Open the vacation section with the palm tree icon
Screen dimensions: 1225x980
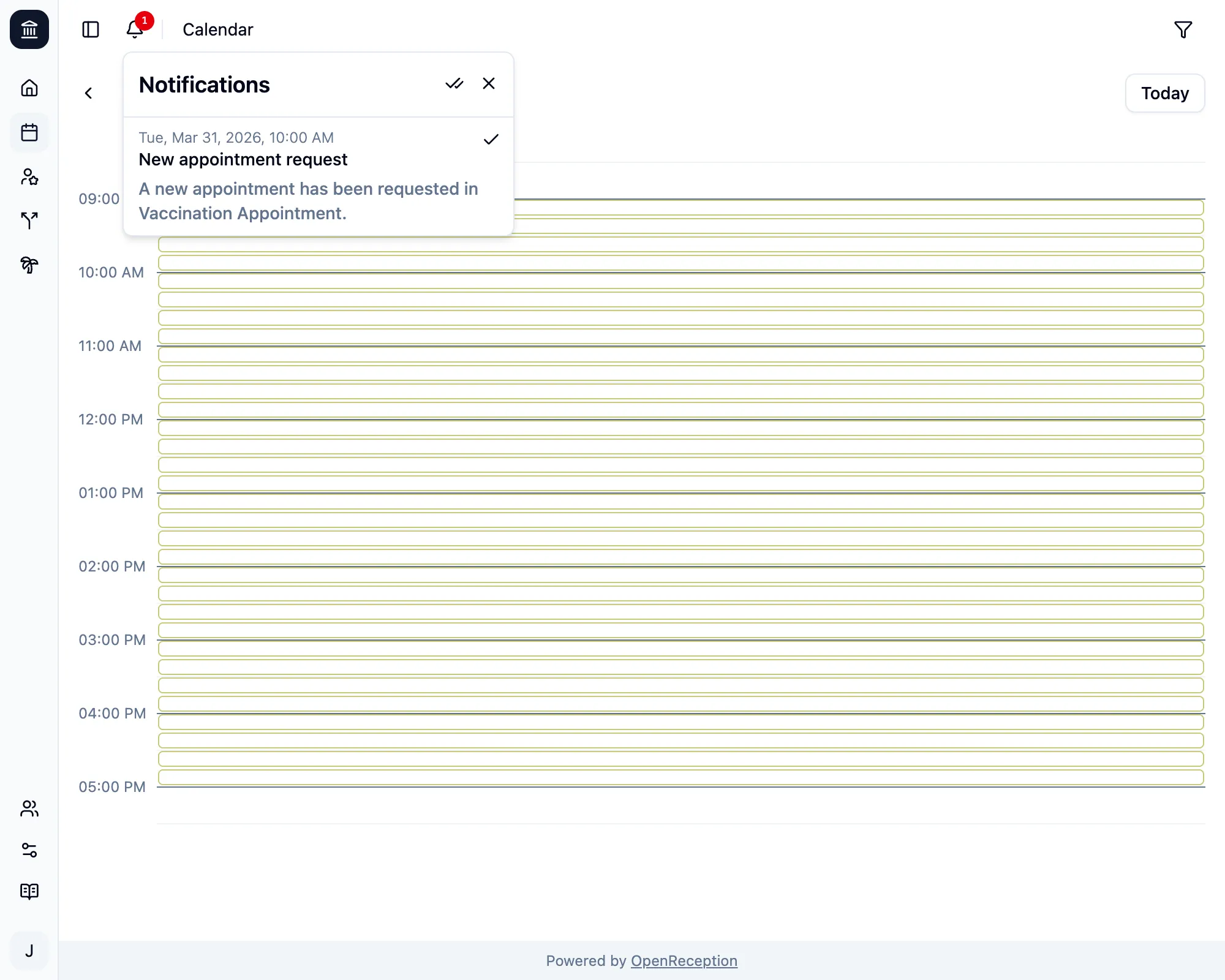point(29,266)
